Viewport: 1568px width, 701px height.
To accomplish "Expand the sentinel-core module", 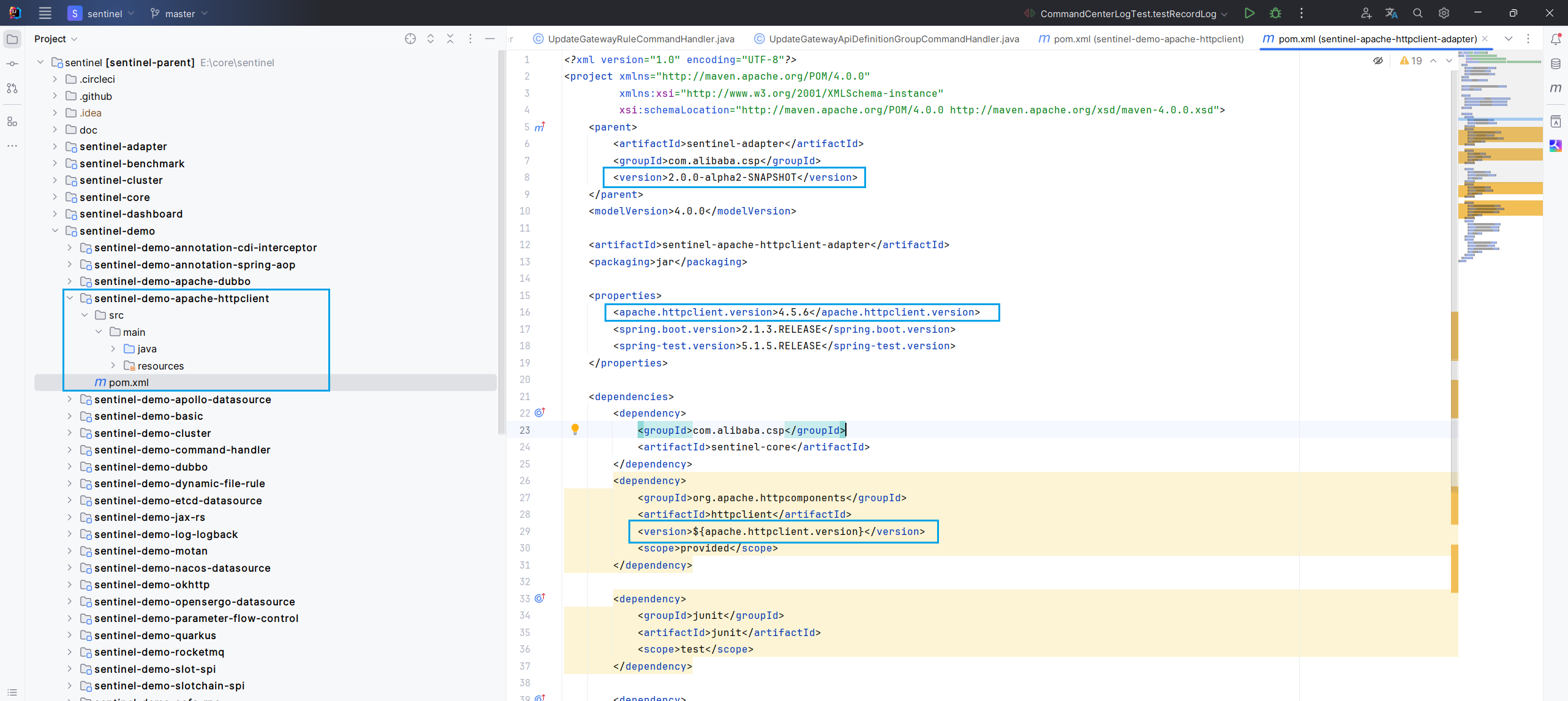I will point(55,197).
